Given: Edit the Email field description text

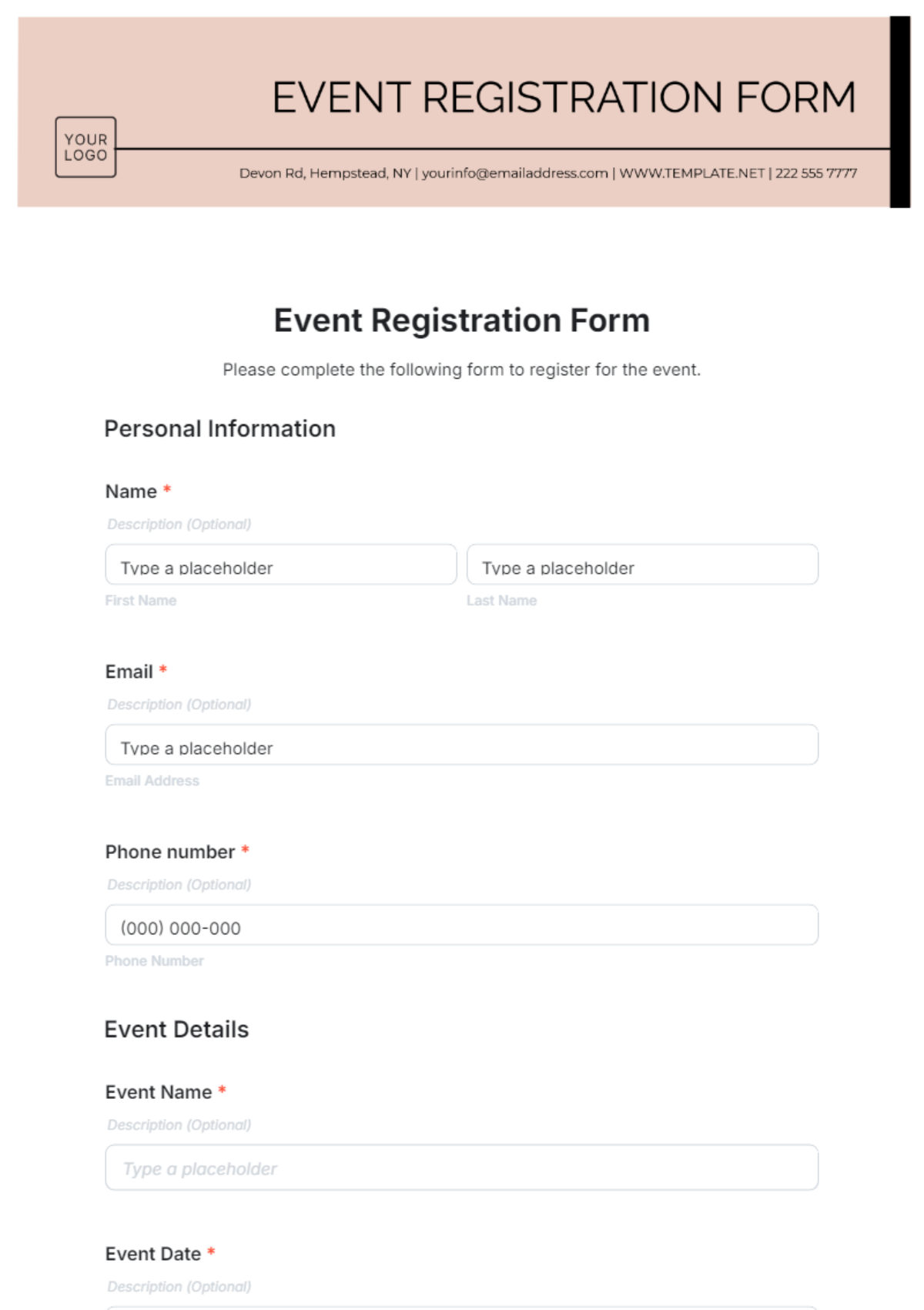Looking at the screenshot, I should 179,705.
